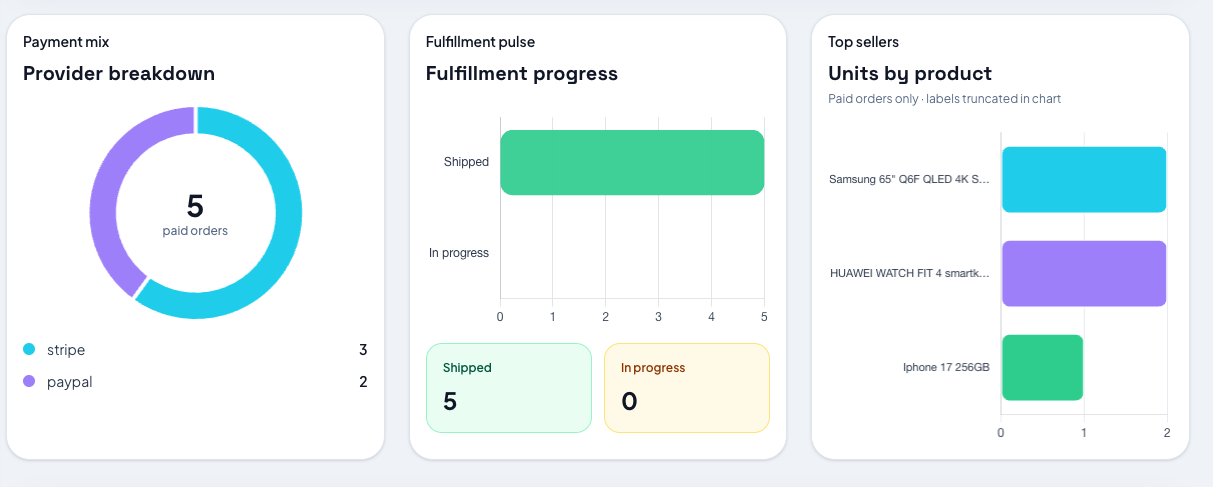Screen dimensions: 1213x487
Task: Click the Provider breakdown heading
Action: coord(119,73)
